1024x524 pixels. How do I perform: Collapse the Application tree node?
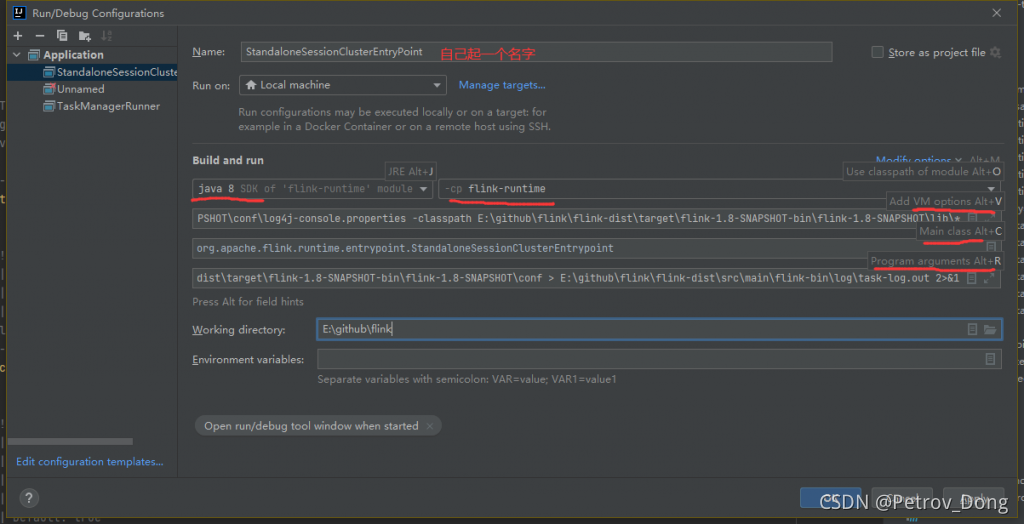point(16,55)
